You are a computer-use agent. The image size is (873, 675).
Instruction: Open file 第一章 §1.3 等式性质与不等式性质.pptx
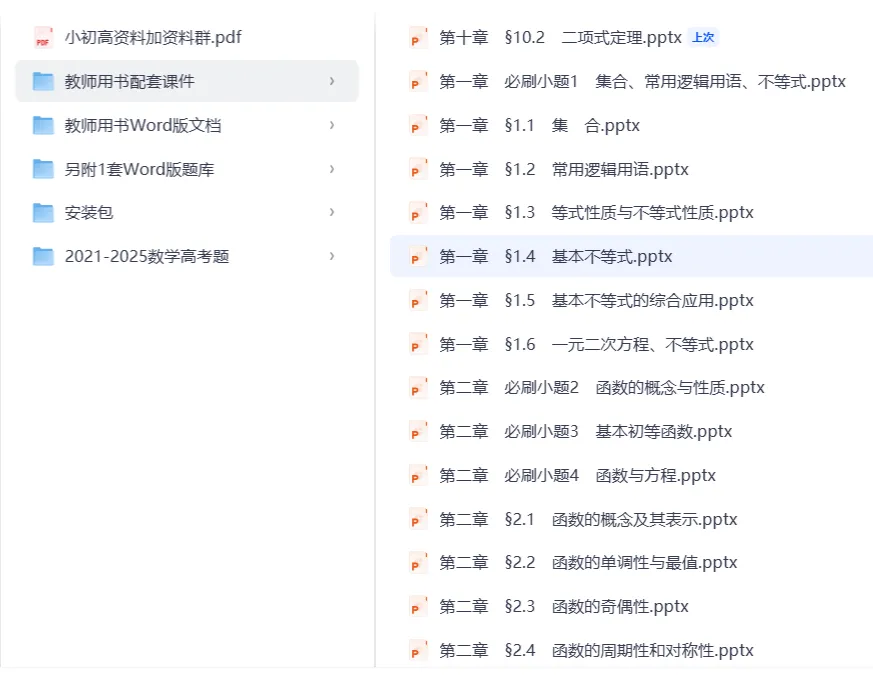coord(596,212)
